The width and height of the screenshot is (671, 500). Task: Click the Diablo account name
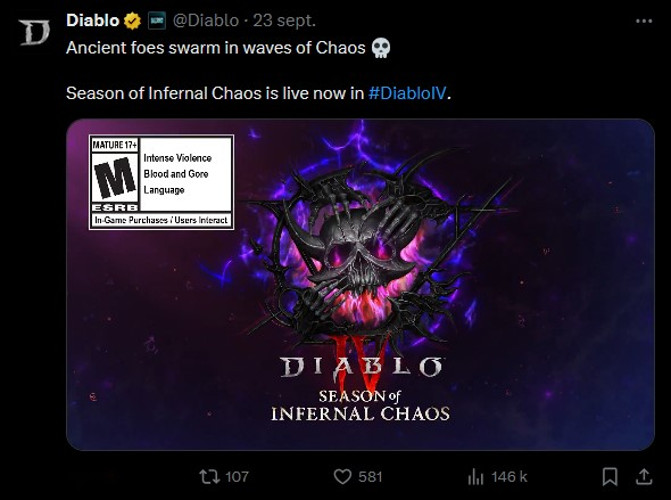tap(92, 20)
